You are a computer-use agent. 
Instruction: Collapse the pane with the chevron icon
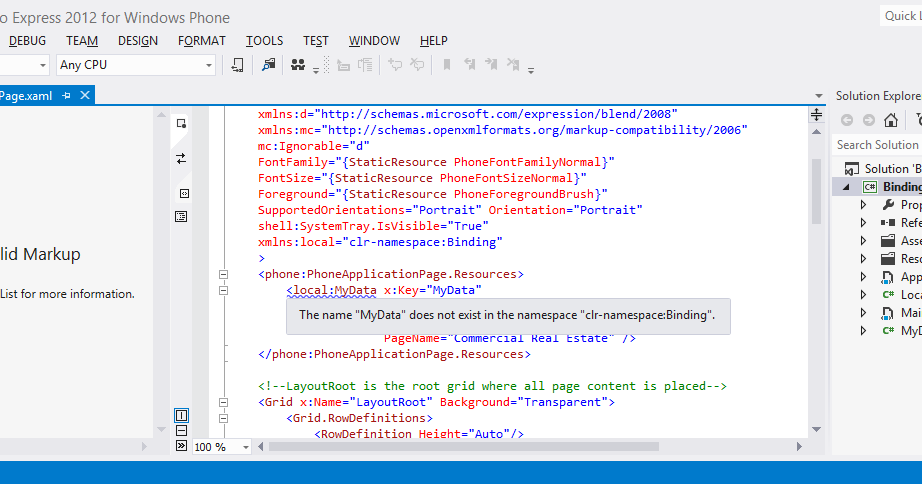[181, 446]
